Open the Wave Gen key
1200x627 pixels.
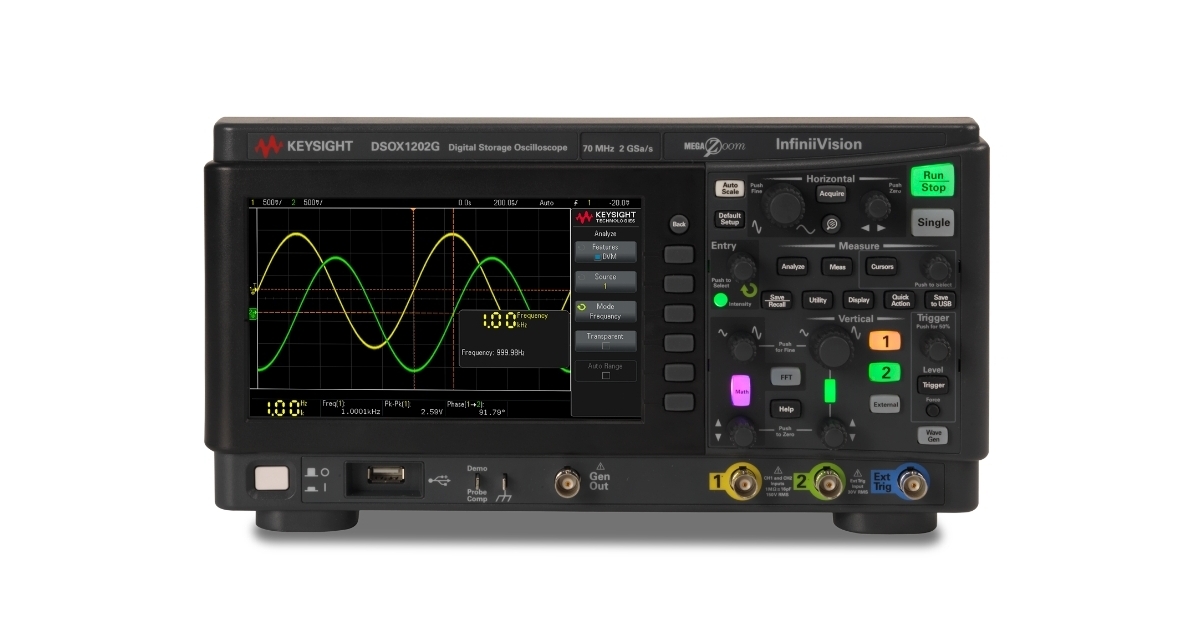(x=933, y=434)
